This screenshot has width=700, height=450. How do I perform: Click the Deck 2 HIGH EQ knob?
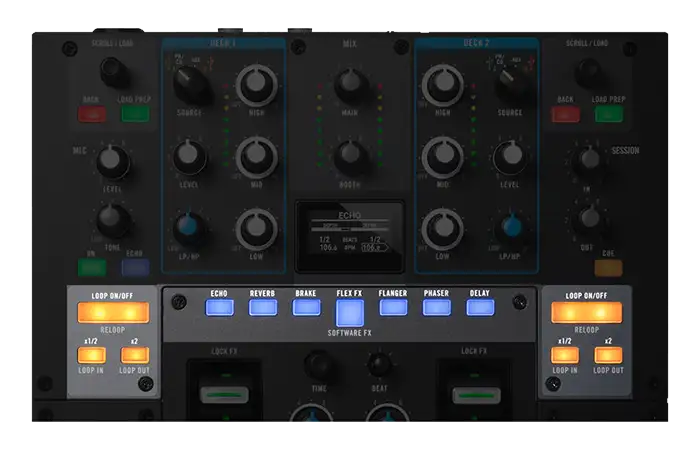(x=443, y=85)
